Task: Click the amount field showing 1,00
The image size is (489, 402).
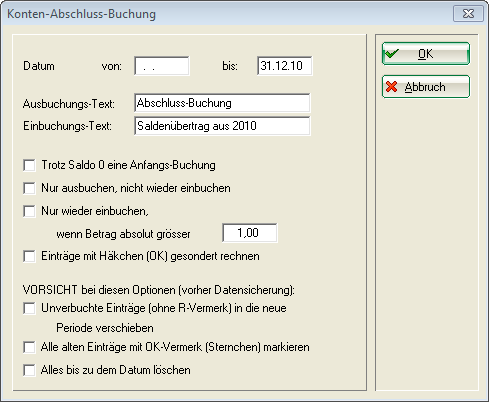Action: coord(250,233)
